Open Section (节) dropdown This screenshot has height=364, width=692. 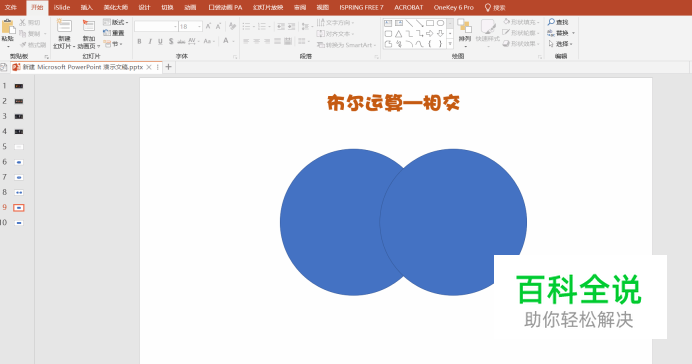113,44
